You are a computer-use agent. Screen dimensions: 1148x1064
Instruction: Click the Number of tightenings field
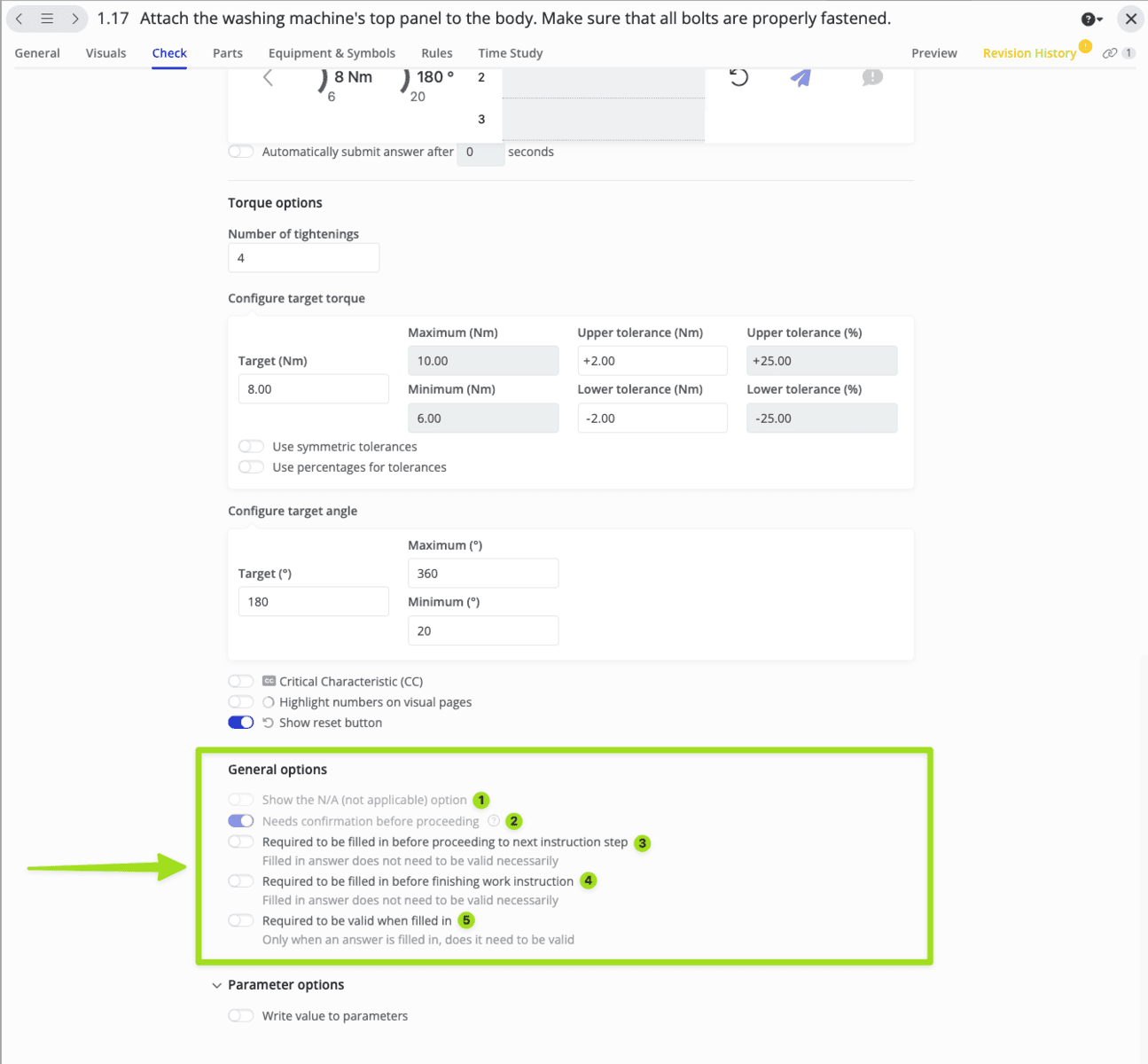click(303, 258)
